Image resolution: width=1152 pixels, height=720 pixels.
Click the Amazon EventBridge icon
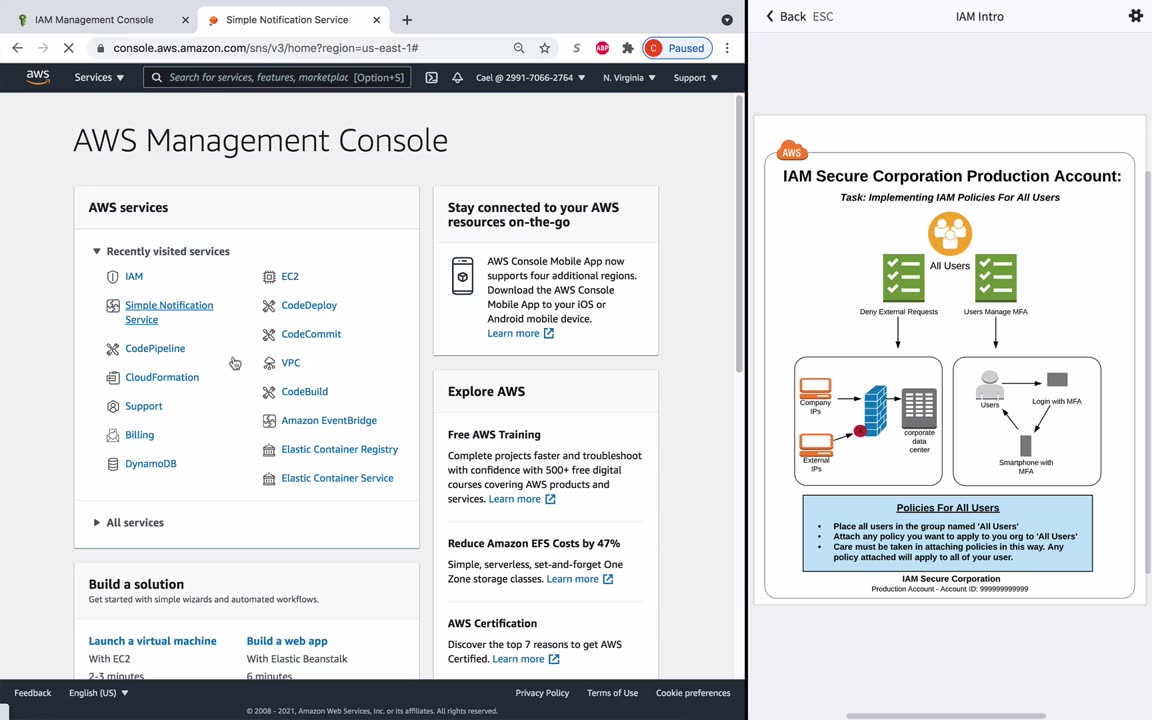(269, 421)
